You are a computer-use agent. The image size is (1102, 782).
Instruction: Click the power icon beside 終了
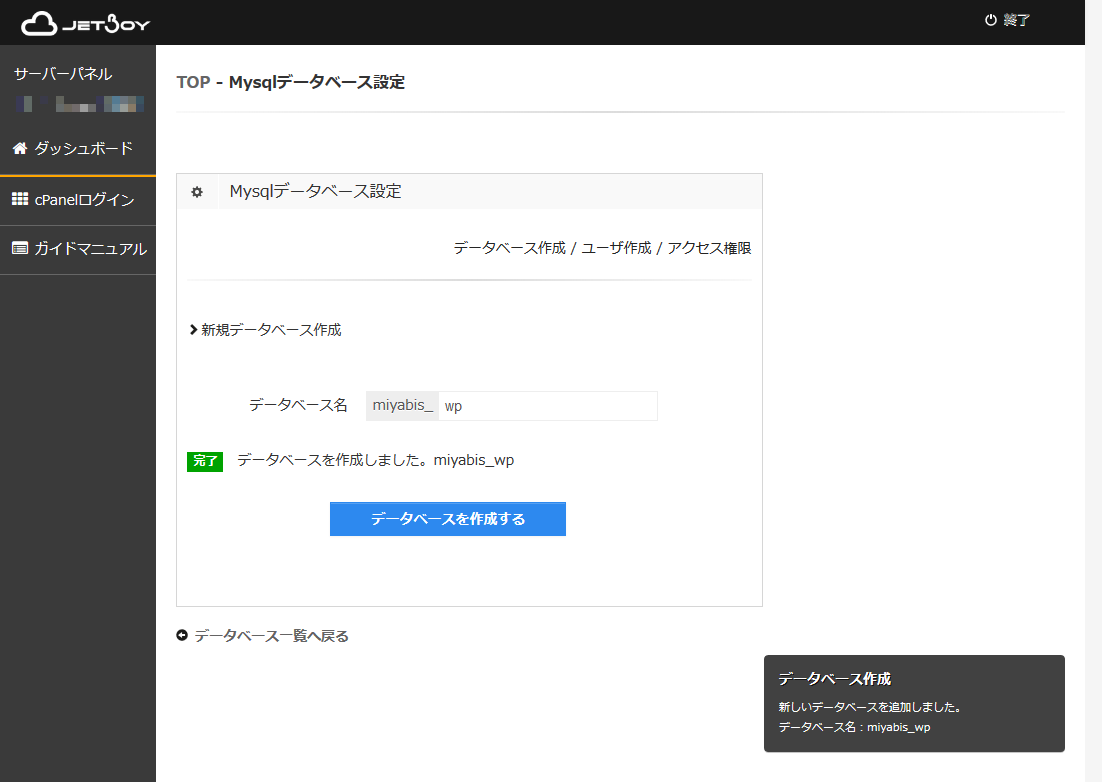click(990, 20)
